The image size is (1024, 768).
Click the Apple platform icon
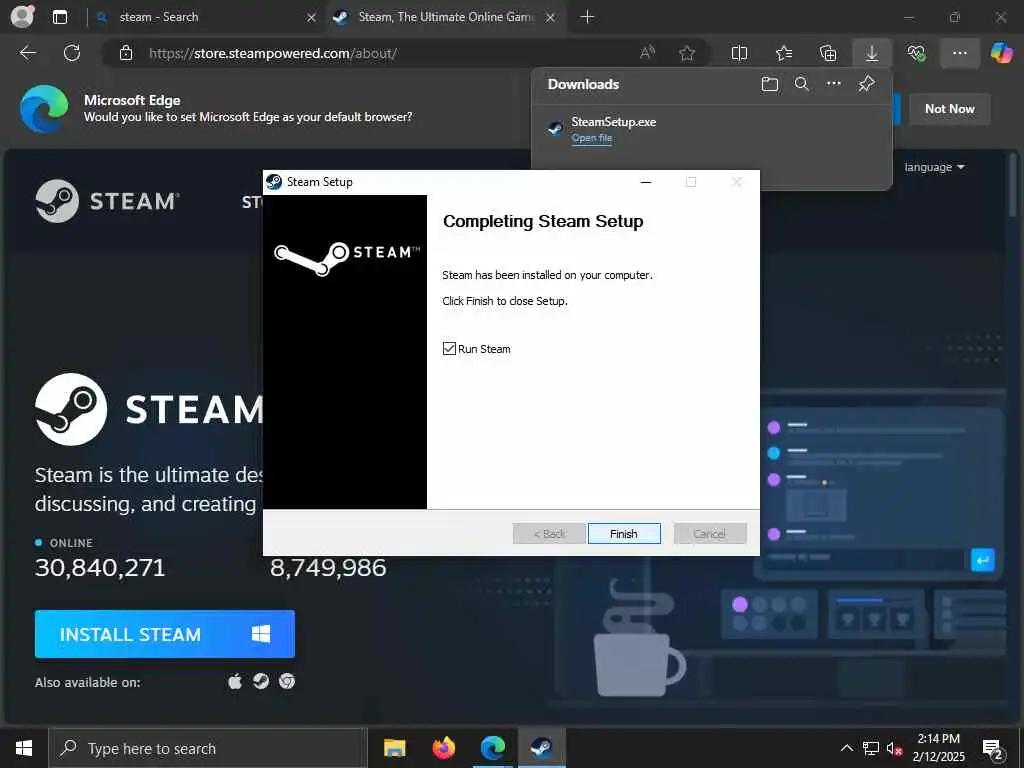coord(235,682)
